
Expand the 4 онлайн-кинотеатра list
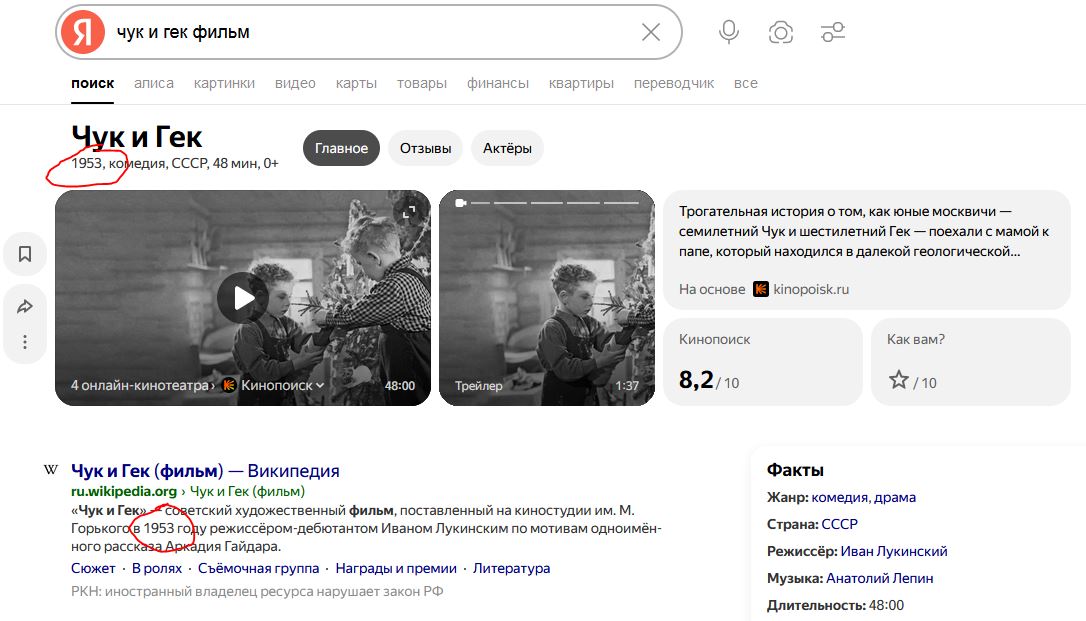click(x=143, y=386)
